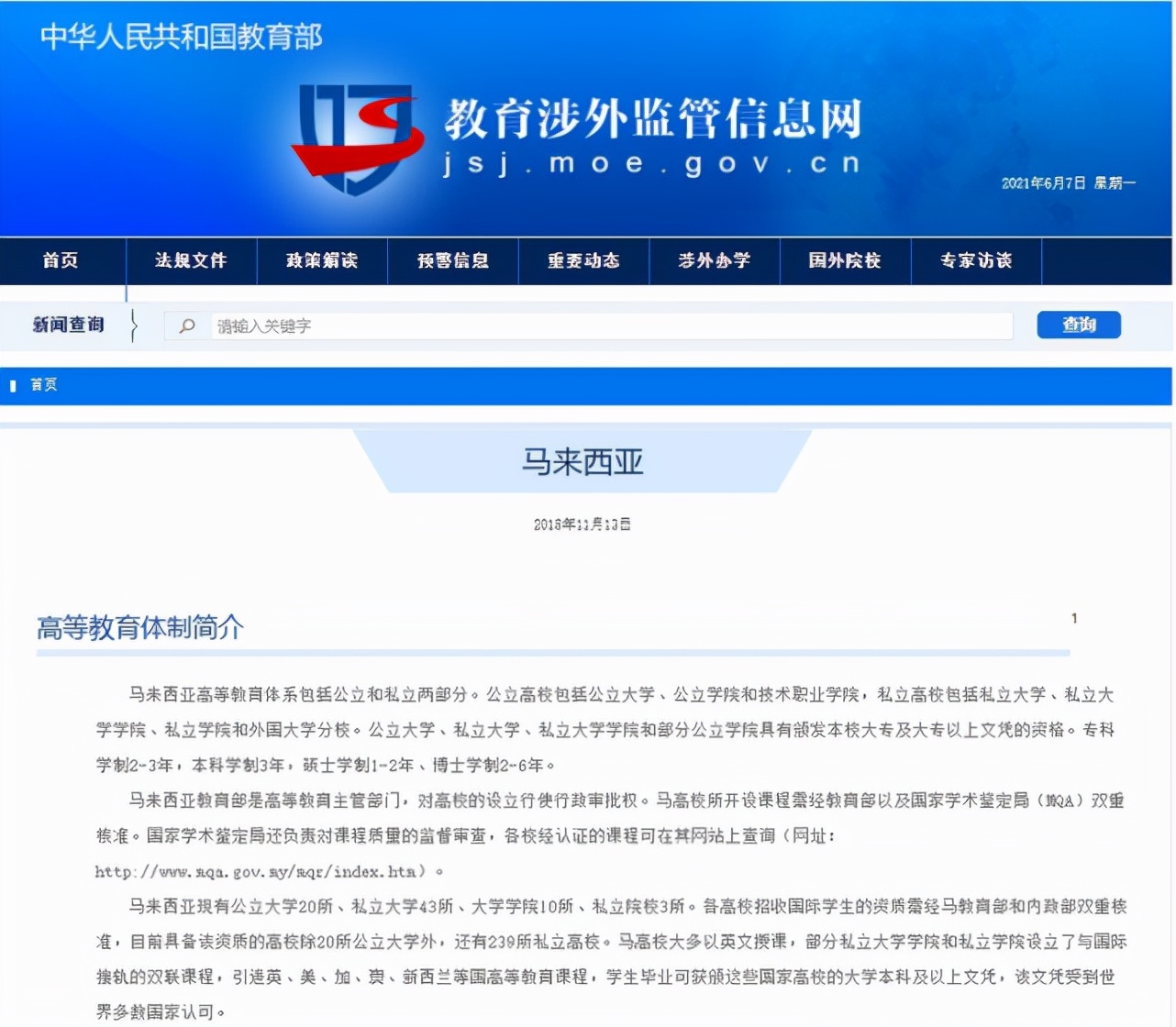Open the 法规文件 menu item
Image resolution: width=1176 pixels, height=1027 pixels.
(191, 260)
